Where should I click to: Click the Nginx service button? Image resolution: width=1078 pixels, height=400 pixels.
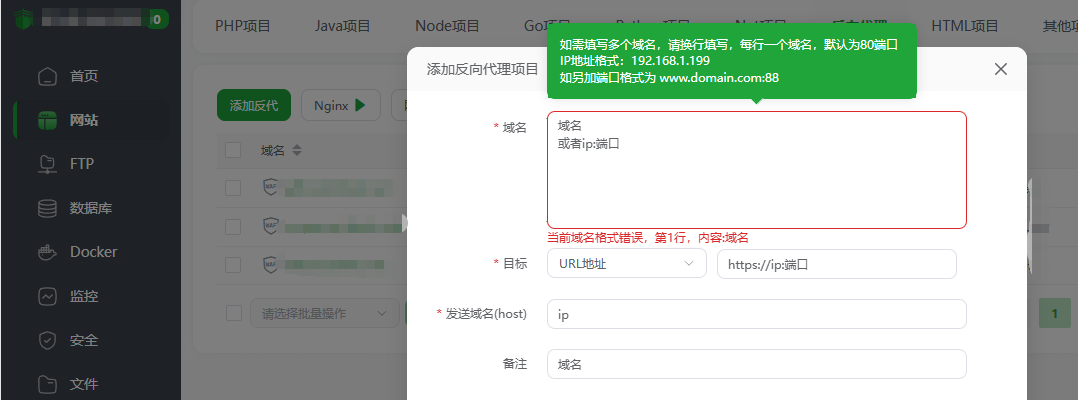click(x=340, y=106)
